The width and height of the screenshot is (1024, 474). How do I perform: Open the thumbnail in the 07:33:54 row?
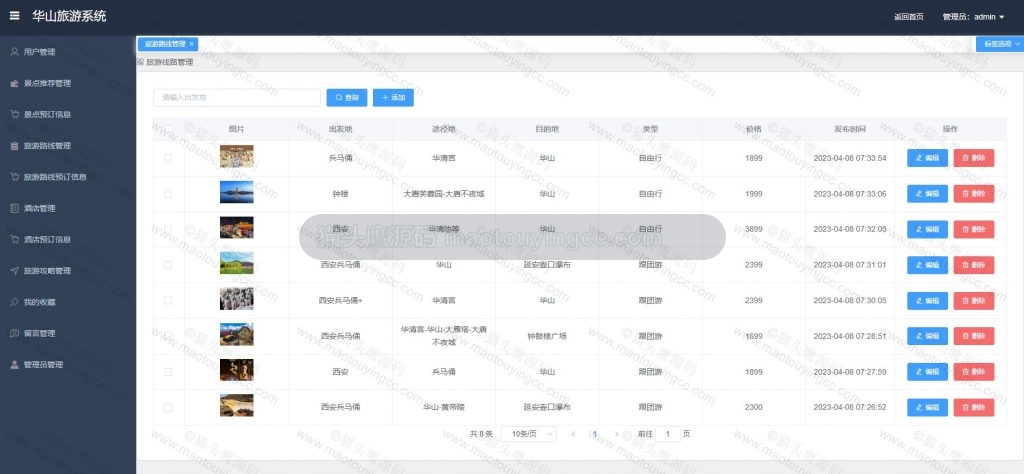coord(236,157)
